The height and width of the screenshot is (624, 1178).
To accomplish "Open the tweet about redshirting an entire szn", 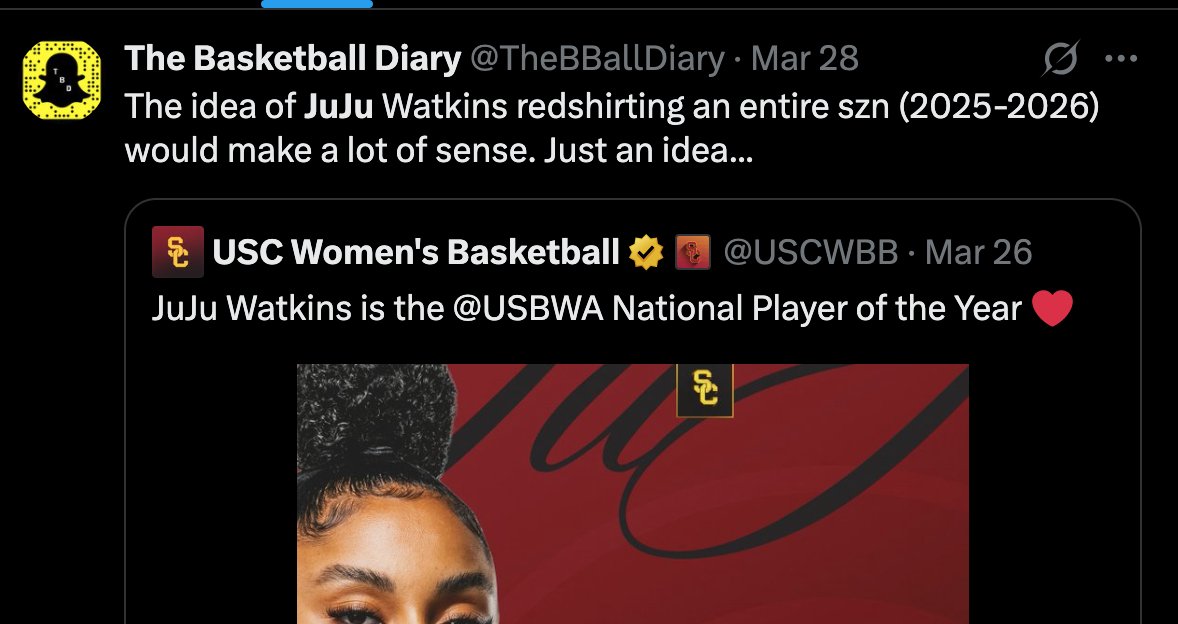I will coord(612,128).
